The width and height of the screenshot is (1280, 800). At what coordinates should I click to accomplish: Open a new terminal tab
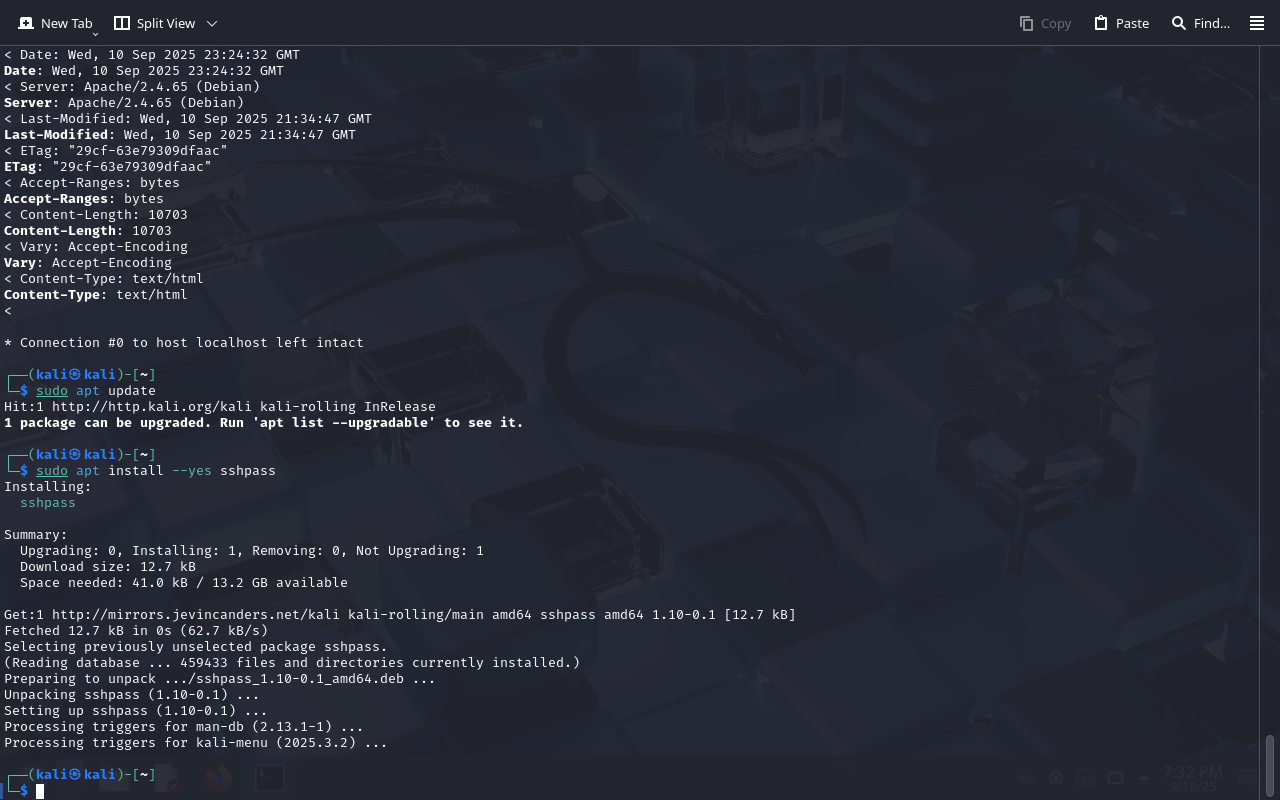pyautogui.click(x=55, y=23)
